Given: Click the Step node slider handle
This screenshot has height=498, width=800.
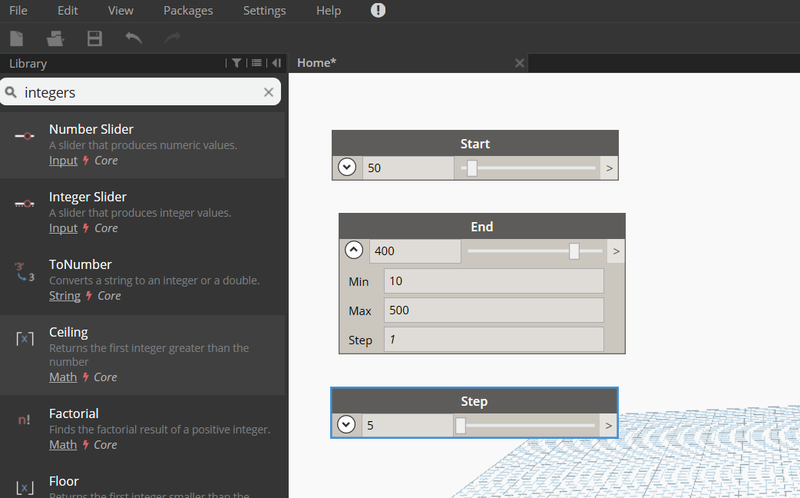Looking at the screenshot, I should point(460,425).
